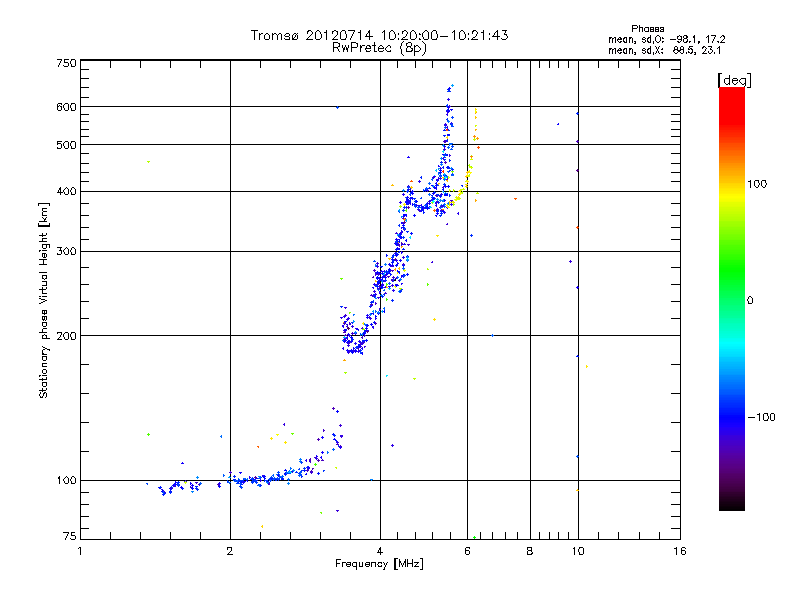Image resolution: width=800 pixels, height=600 pixels.
Task: Click the y-axis label '300'
Action: pos(66,252)
